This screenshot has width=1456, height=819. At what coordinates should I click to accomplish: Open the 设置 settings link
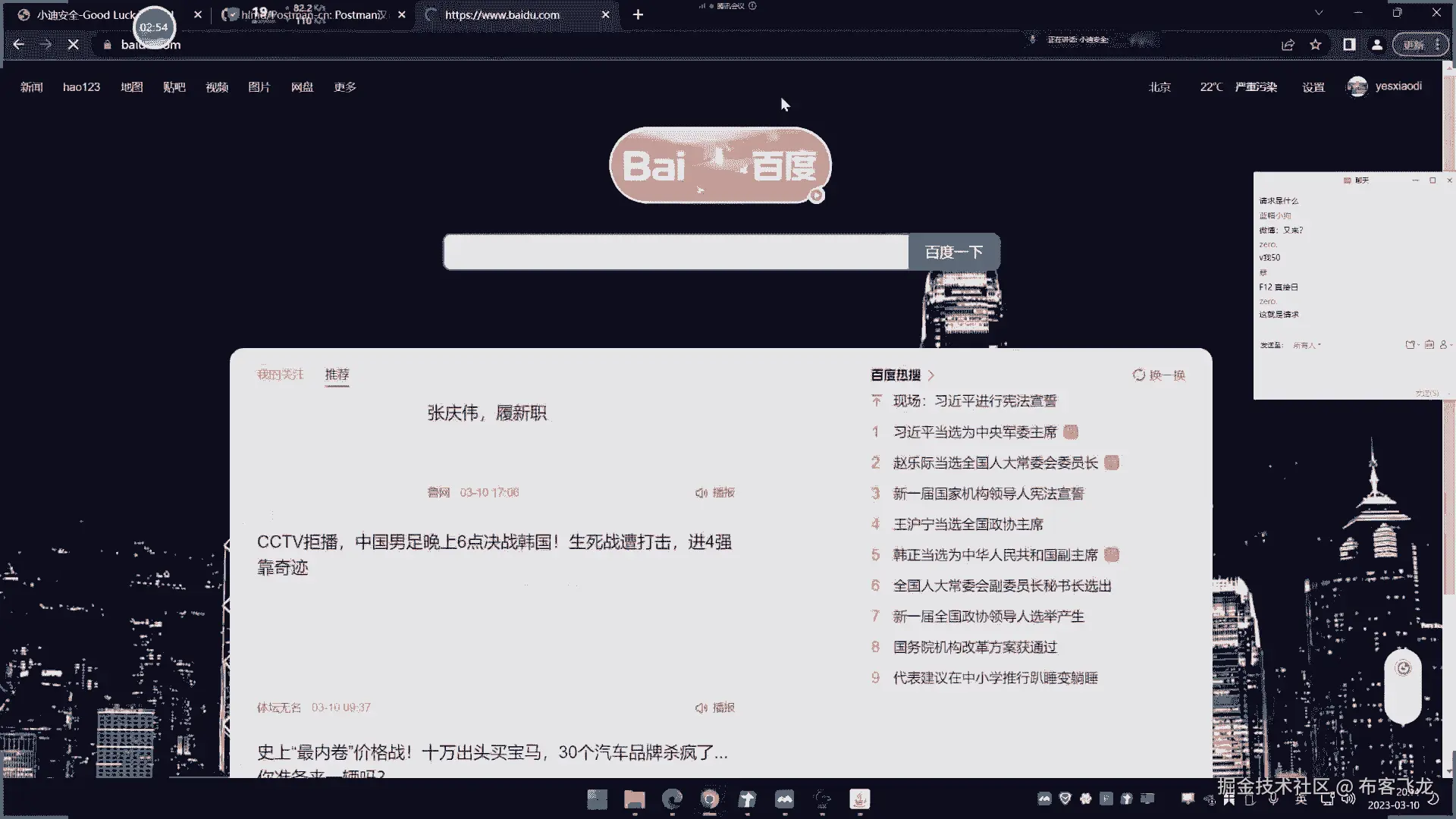1313,87
